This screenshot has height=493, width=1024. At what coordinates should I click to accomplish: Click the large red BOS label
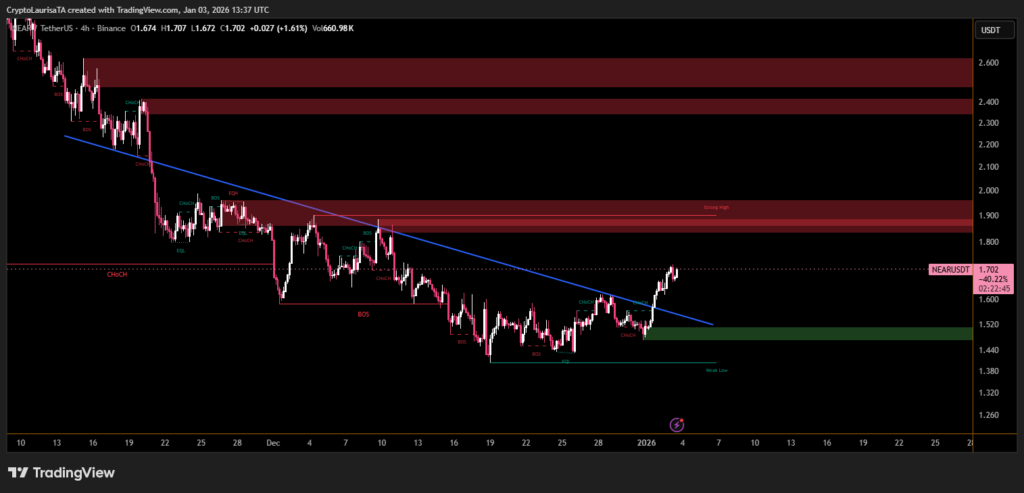(x=363, y=314)
